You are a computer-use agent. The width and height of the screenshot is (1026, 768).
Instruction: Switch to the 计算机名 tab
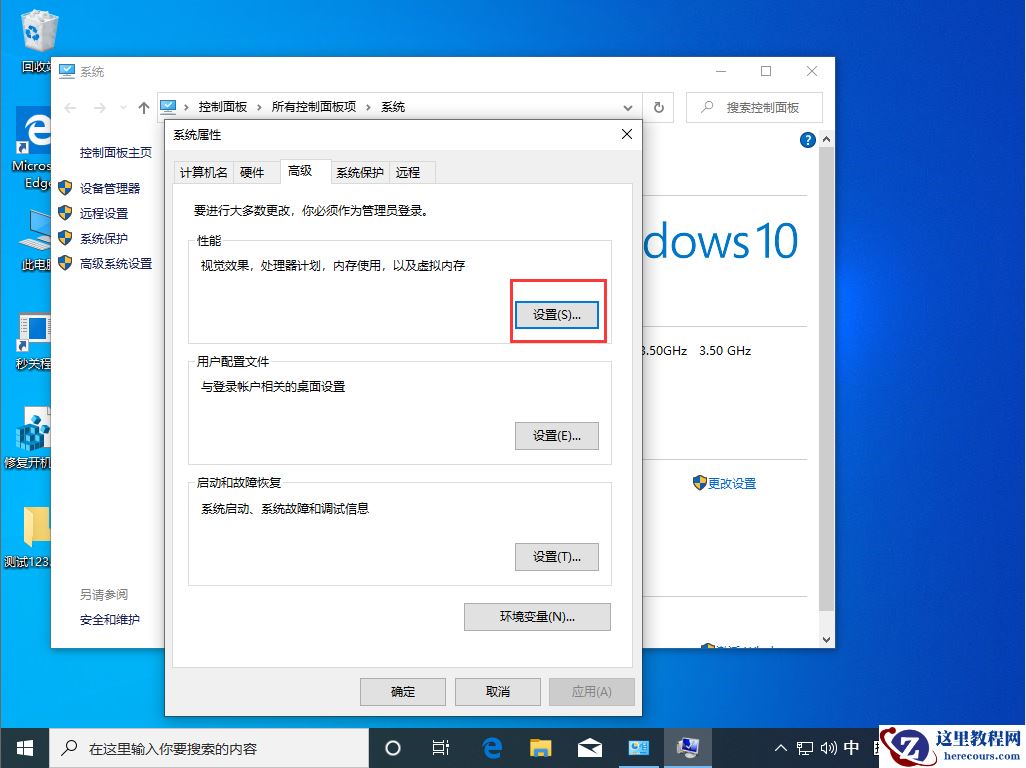pos(203,172)
